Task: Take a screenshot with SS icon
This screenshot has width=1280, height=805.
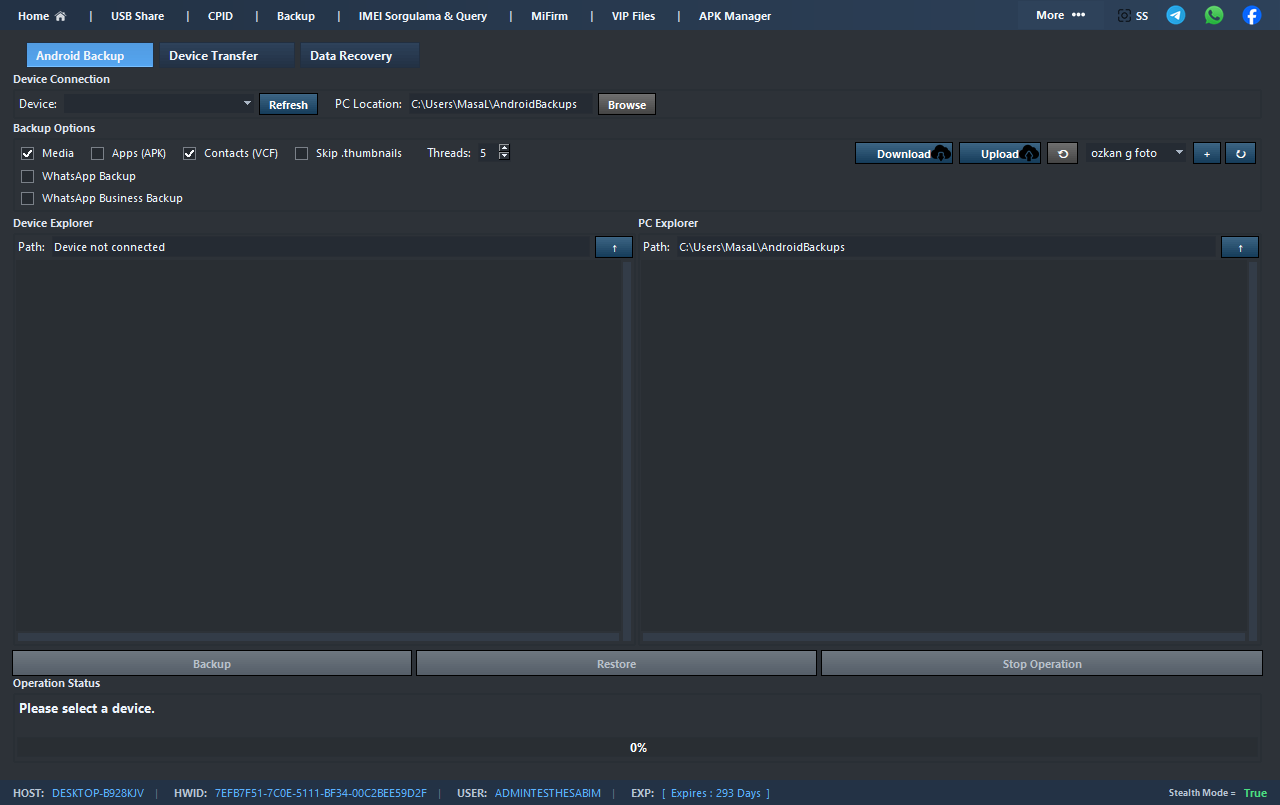Action: point(1132,16)
